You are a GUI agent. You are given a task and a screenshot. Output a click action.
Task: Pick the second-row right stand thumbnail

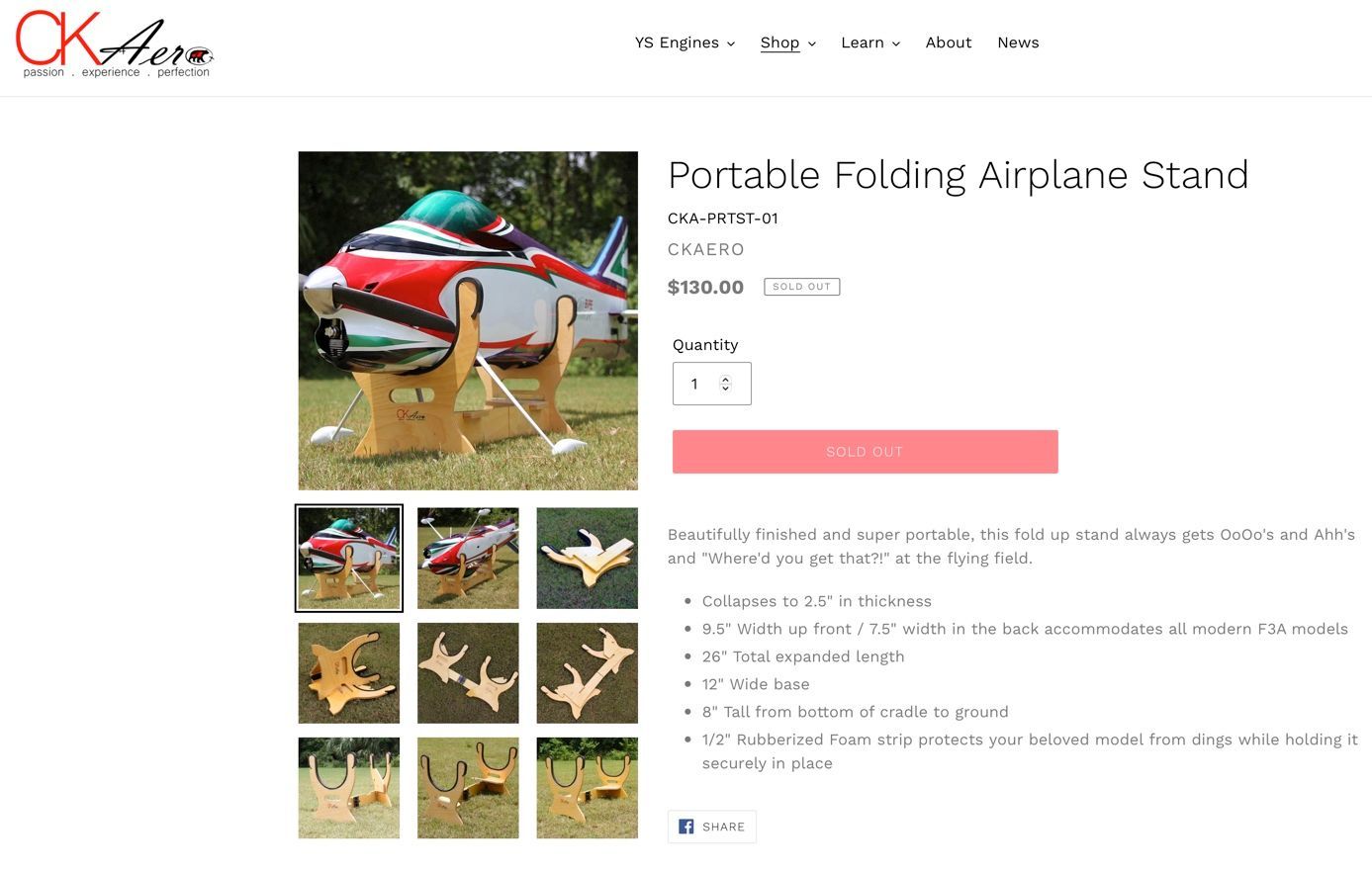587,673
